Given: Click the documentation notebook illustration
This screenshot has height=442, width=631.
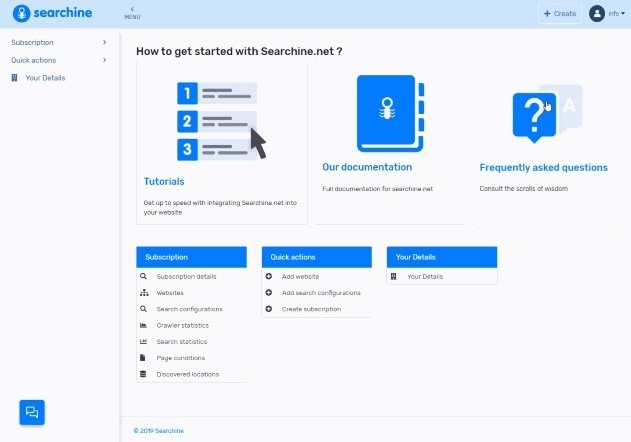Looking at the screenshot, I should coord(390,113).
